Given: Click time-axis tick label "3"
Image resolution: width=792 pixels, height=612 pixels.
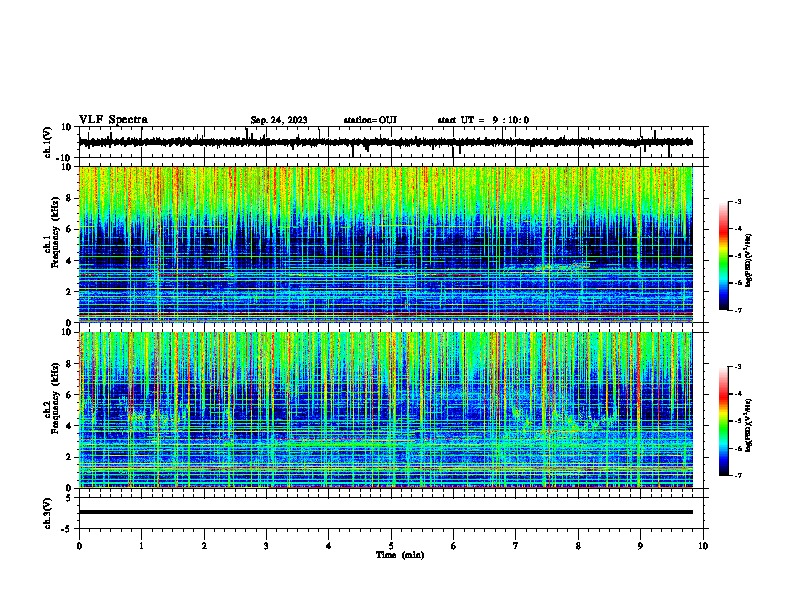Looking at the screenshot, I should pyautogui.click(x=267, y=546).
